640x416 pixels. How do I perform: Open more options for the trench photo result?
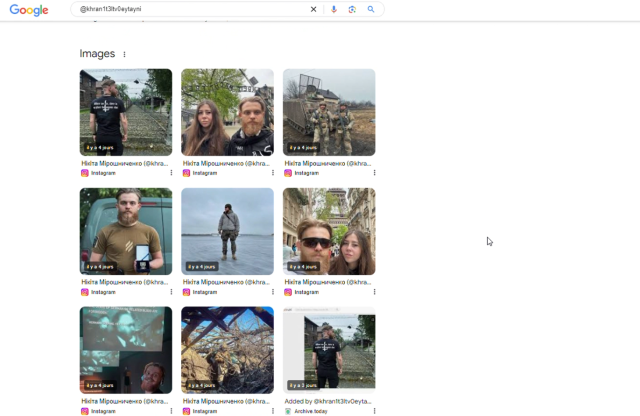pyautogui.click(x=273, y=411)
